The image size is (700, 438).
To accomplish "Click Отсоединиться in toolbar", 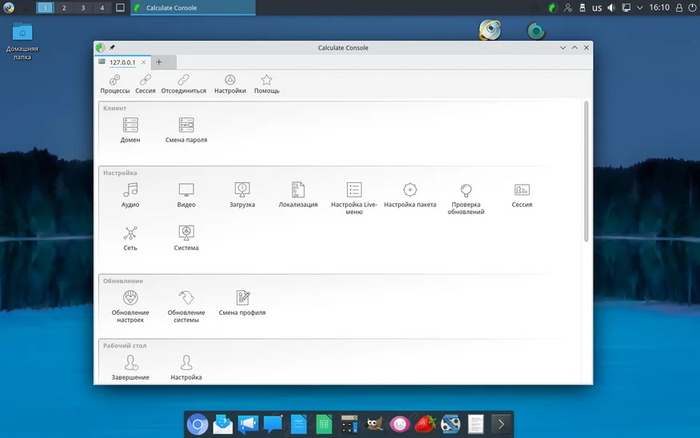I will click(x=183, y=83).
